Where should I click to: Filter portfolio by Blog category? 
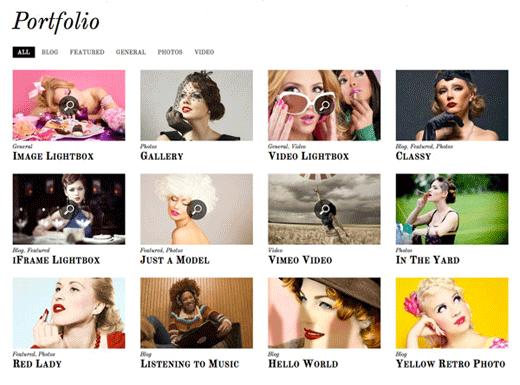pos(50,52)
